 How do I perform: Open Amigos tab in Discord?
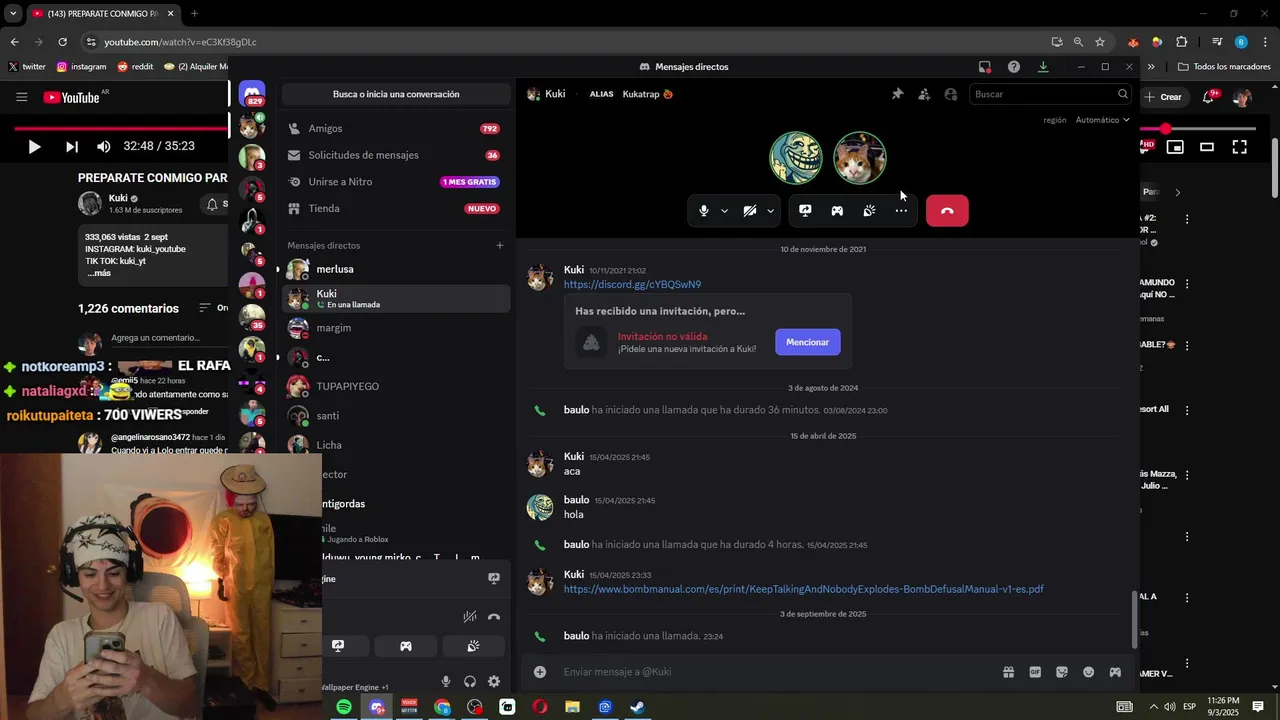[x=396, y=128]
